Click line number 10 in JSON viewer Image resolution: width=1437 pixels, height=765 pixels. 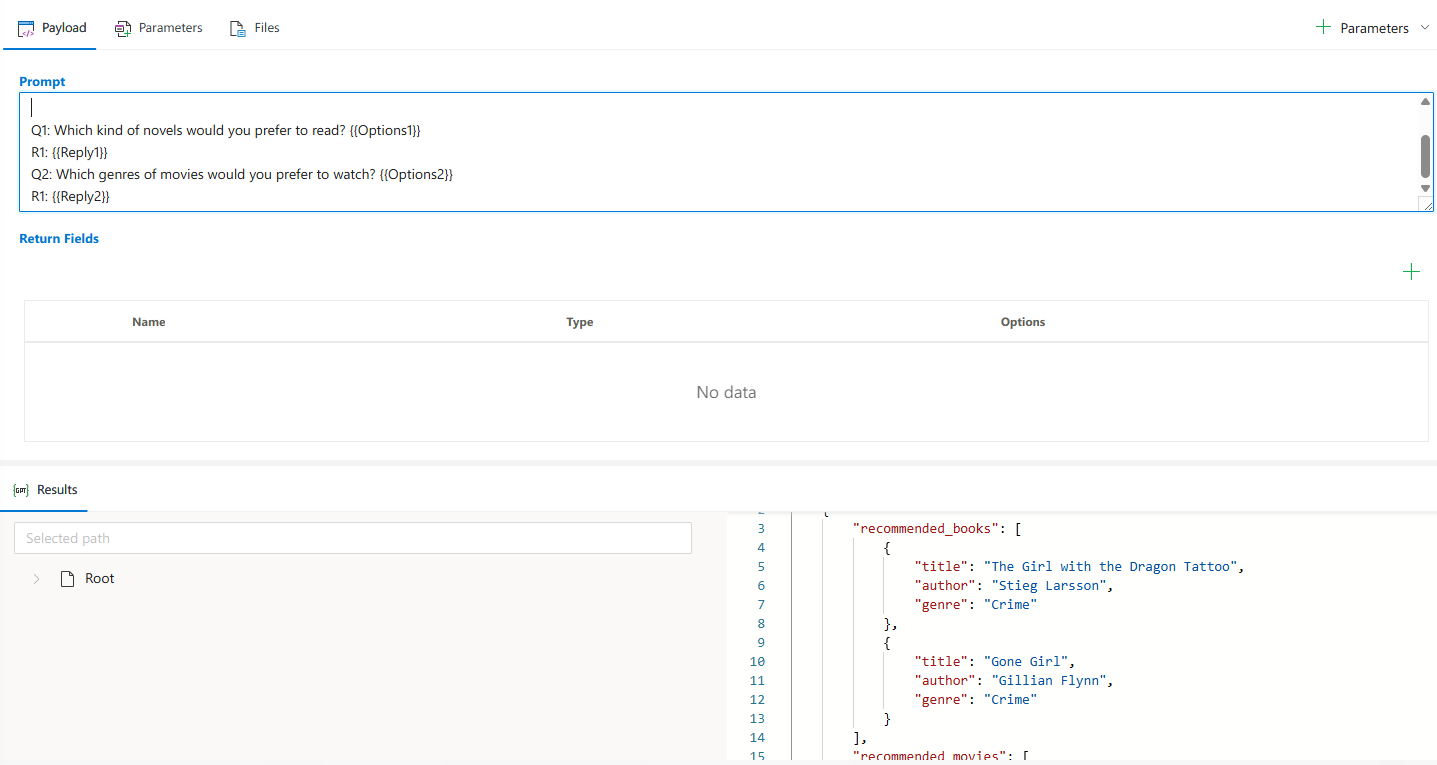[756, 662]
